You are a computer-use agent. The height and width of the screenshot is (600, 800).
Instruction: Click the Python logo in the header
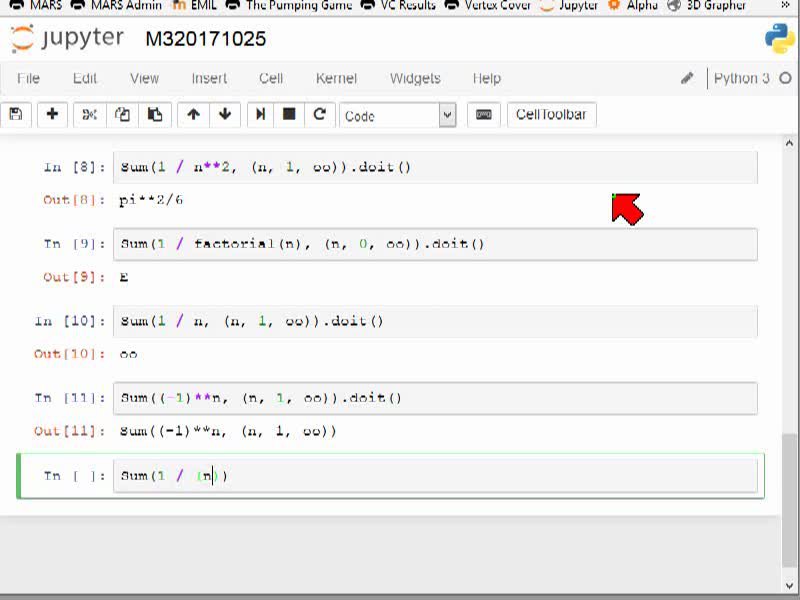779,38
